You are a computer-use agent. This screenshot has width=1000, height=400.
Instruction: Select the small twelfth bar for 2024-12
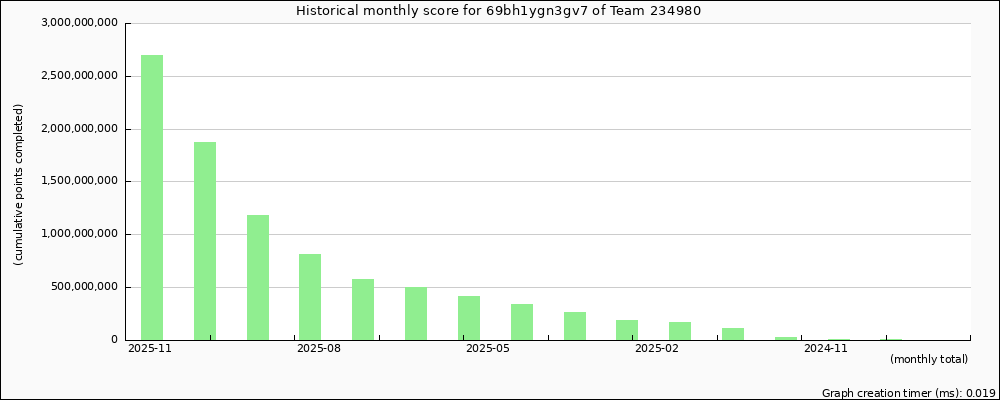(x=733, y=334)
